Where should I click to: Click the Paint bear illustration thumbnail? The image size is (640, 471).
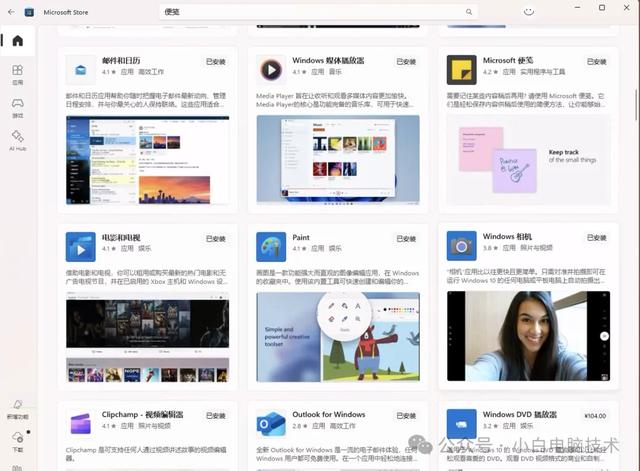pyautogui.click(x=338, y=337)
